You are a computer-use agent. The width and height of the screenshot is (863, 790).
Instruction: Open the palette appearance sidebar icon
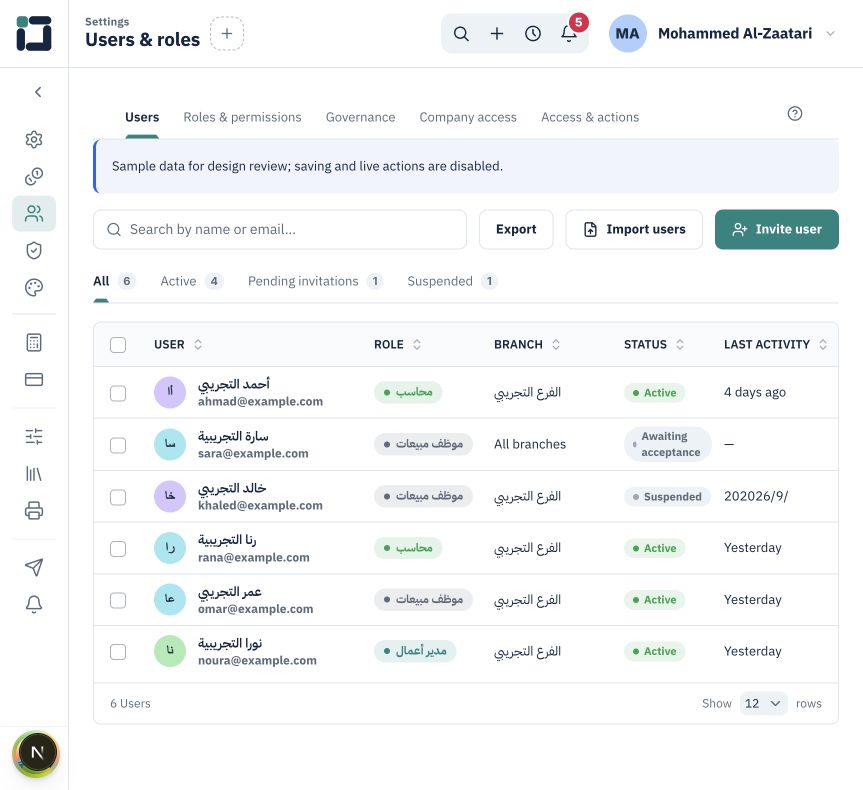(34, 287)
